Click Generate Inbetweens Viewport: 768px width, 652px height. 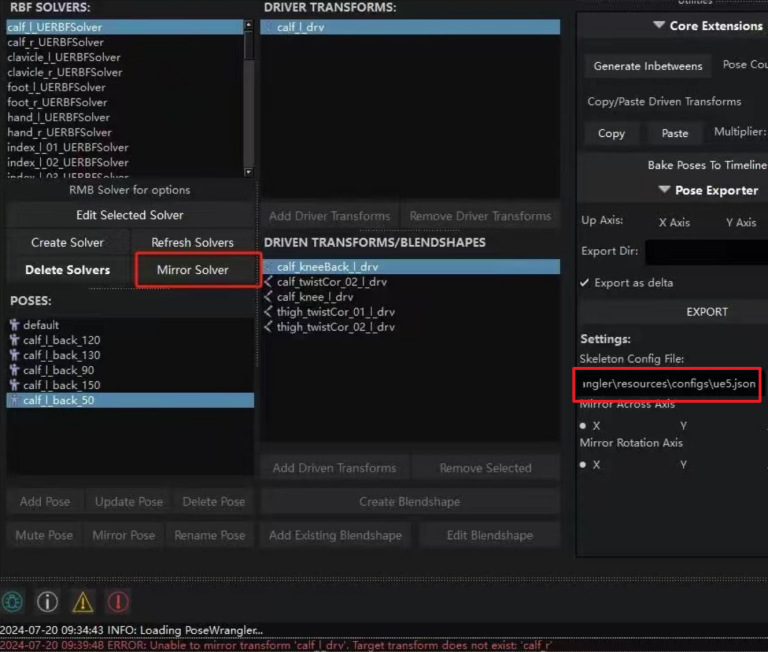[x=648, y=66]
